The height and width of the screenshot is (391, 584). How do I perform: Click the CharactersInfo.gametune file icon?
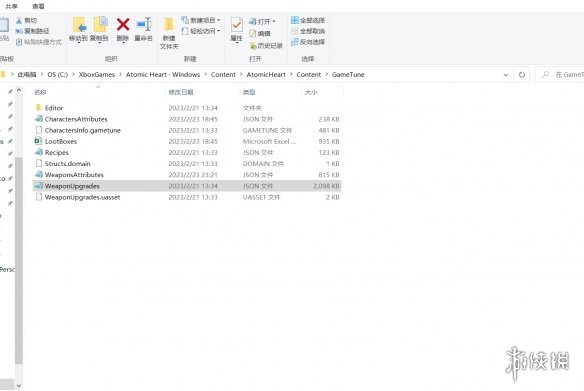pyautogui.click(x=38, y=130)
